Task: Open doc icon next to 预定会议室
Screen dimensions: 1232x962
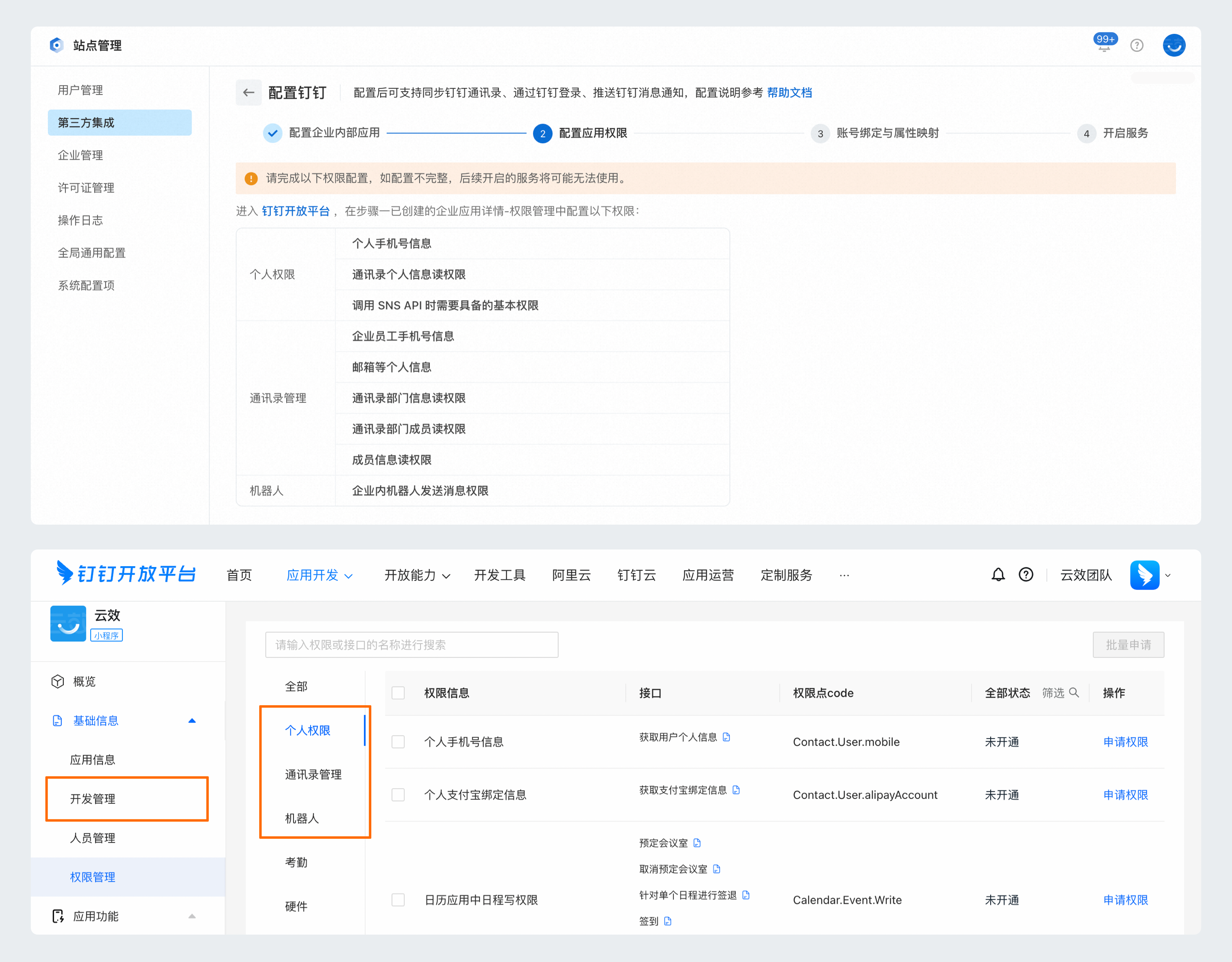Action: tap(697, 843)
